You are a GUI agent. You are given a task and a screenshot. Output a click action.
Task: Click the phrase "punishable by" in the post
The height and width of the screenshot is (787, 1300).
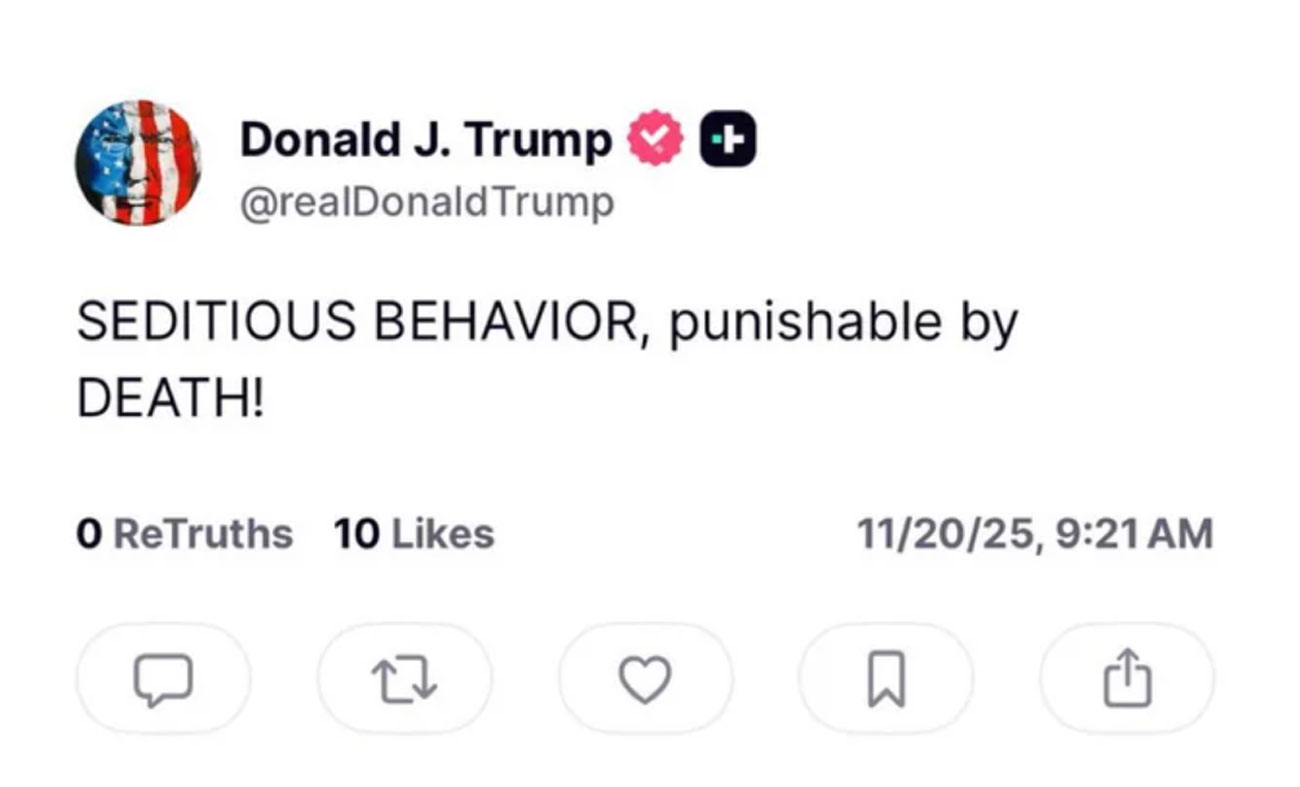pos(842,322)
